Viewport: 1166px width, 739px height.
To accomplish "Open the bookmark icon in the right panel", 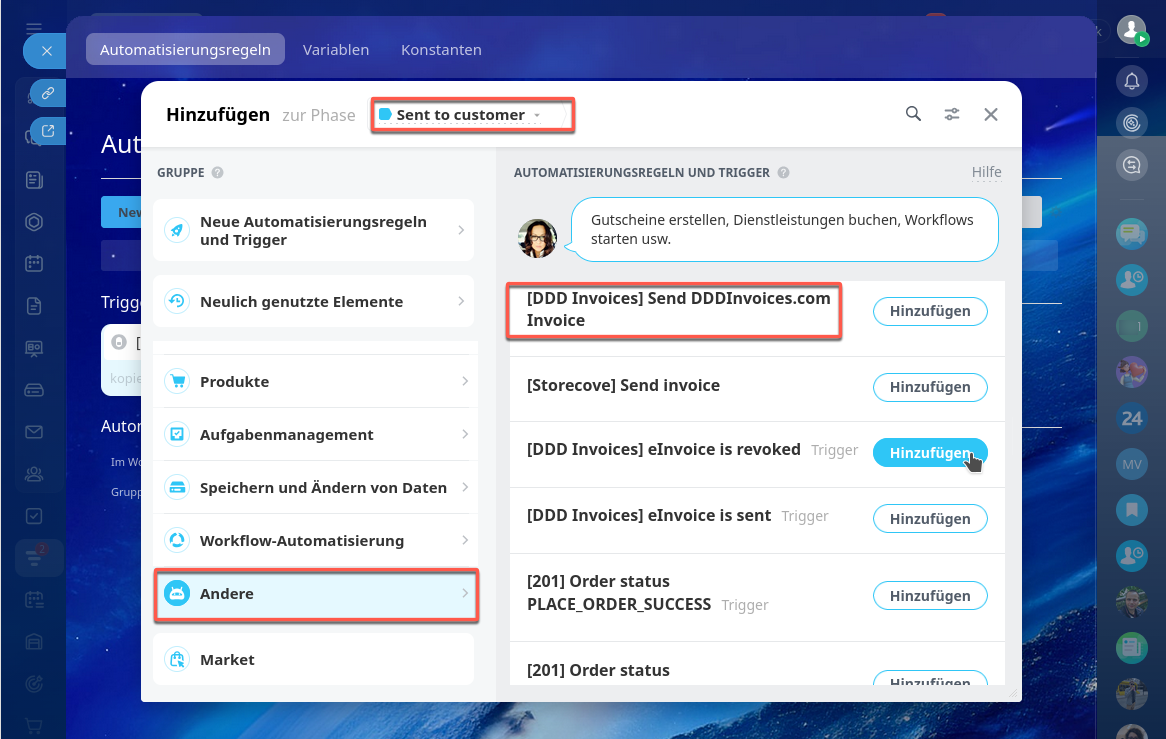I will [1132, 509].
